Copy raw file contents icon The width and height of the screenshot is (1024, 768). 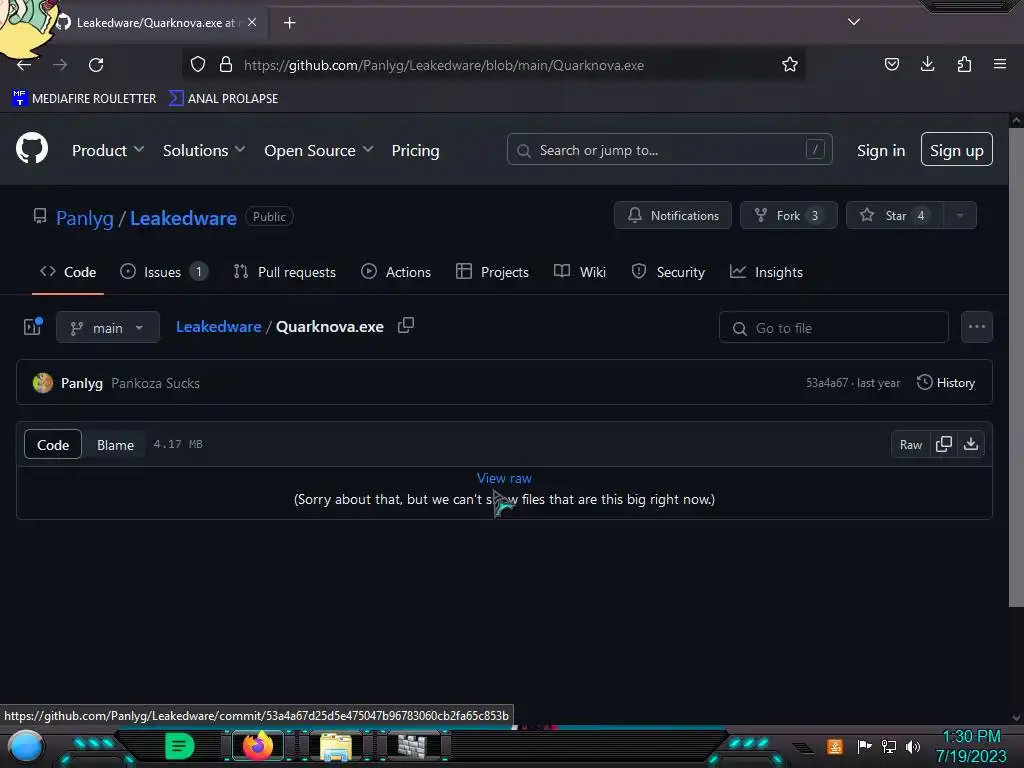pyautogui.click(x=944, y=445)
